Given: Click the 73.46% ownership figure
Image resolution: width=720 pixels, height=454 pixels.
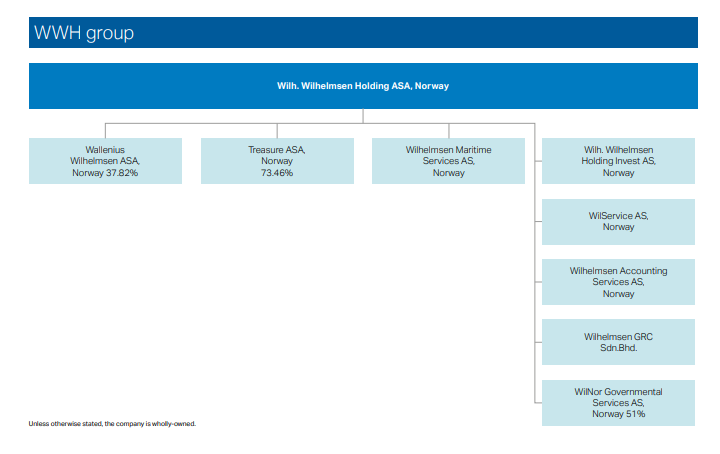Looking at the screenshot, I should pos(277,173).
